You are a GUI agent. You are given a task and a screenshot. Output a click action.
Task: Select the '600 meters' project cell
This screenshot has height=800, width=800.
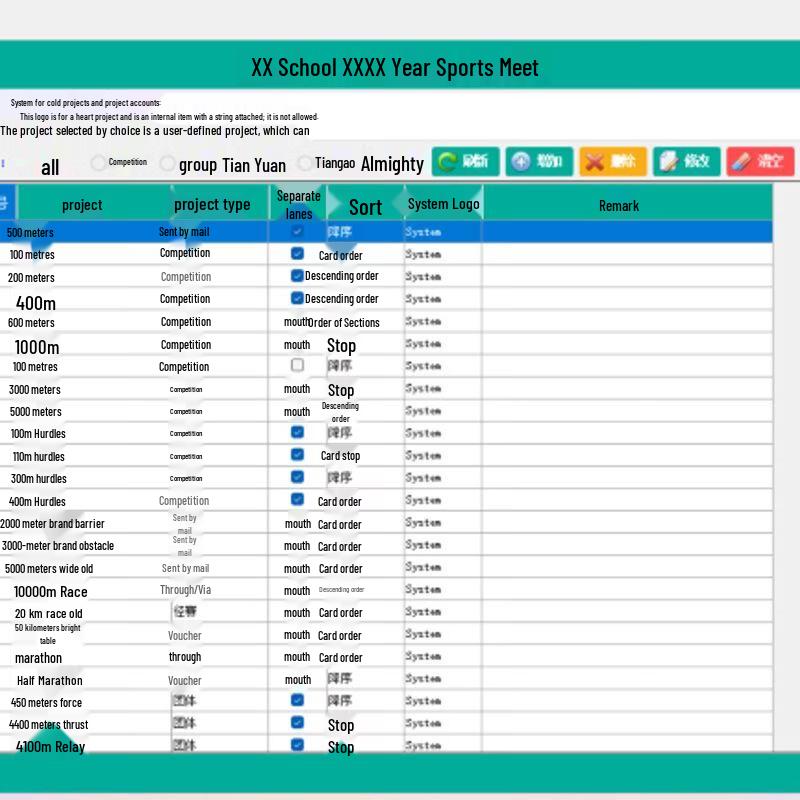tap(31, 322)
